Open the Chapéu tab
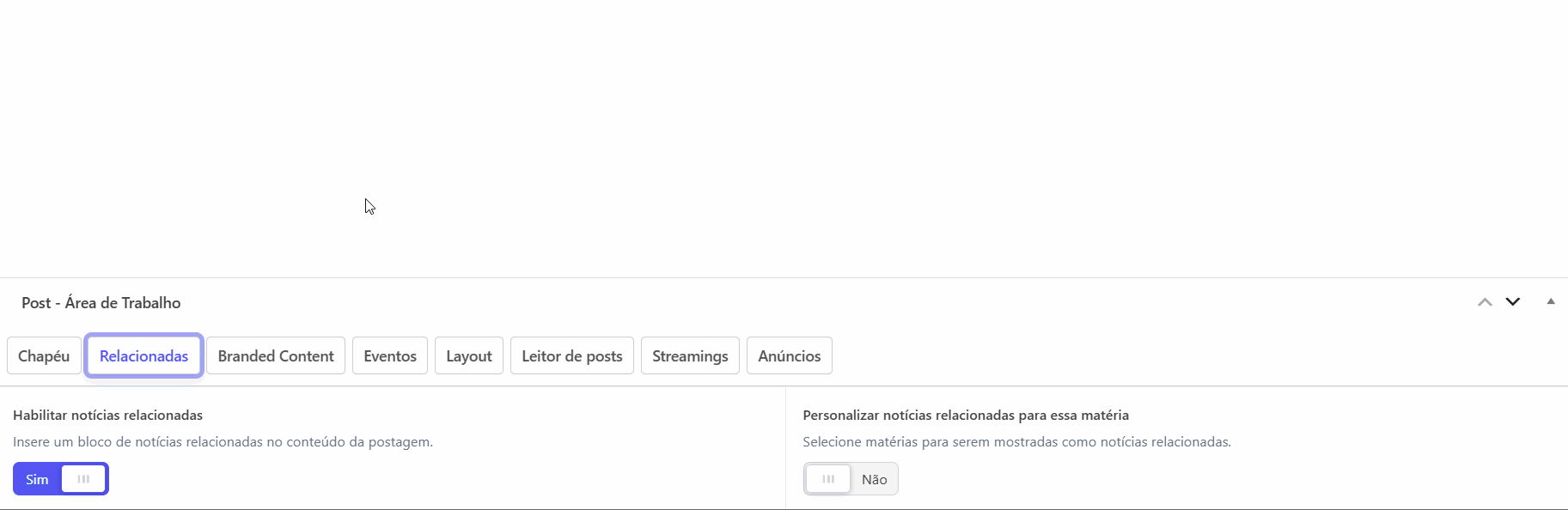Image resolution: width=1568 pixels, height=510 pixels. 44,356
